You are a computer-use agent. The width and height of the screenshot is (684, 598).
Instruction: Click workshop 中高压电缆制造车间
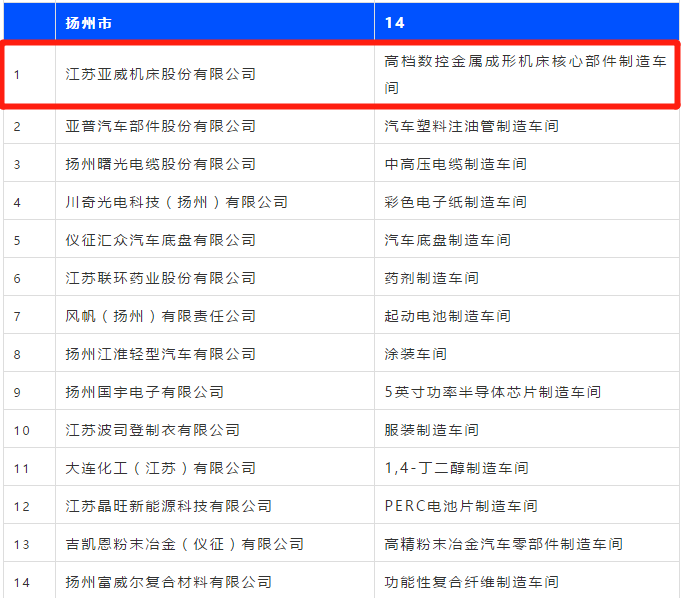[456, 164]
